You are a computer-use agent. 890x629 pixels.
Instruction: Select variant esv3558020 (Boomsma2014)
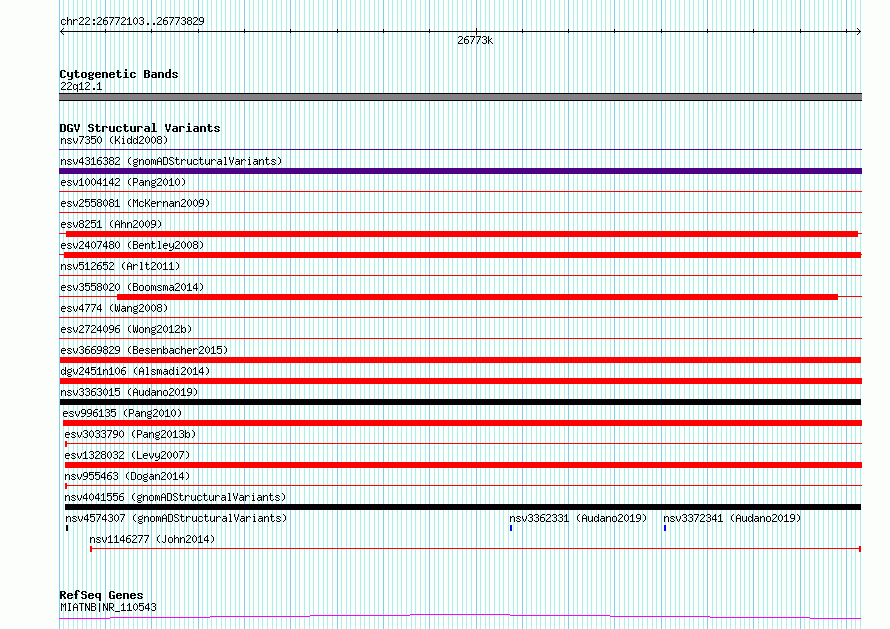[132, 287]
